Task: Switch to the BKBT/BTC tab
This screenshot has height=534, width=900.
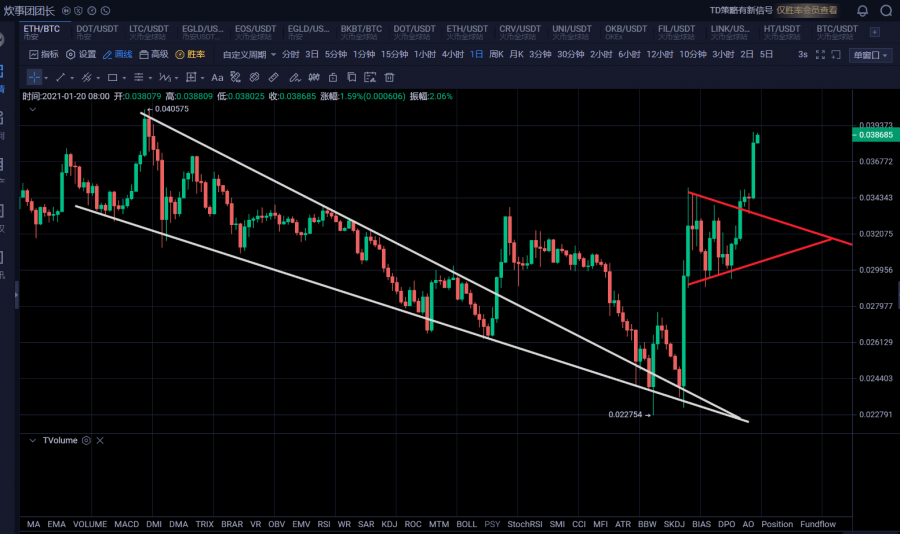Action: [x=361, y=32]
